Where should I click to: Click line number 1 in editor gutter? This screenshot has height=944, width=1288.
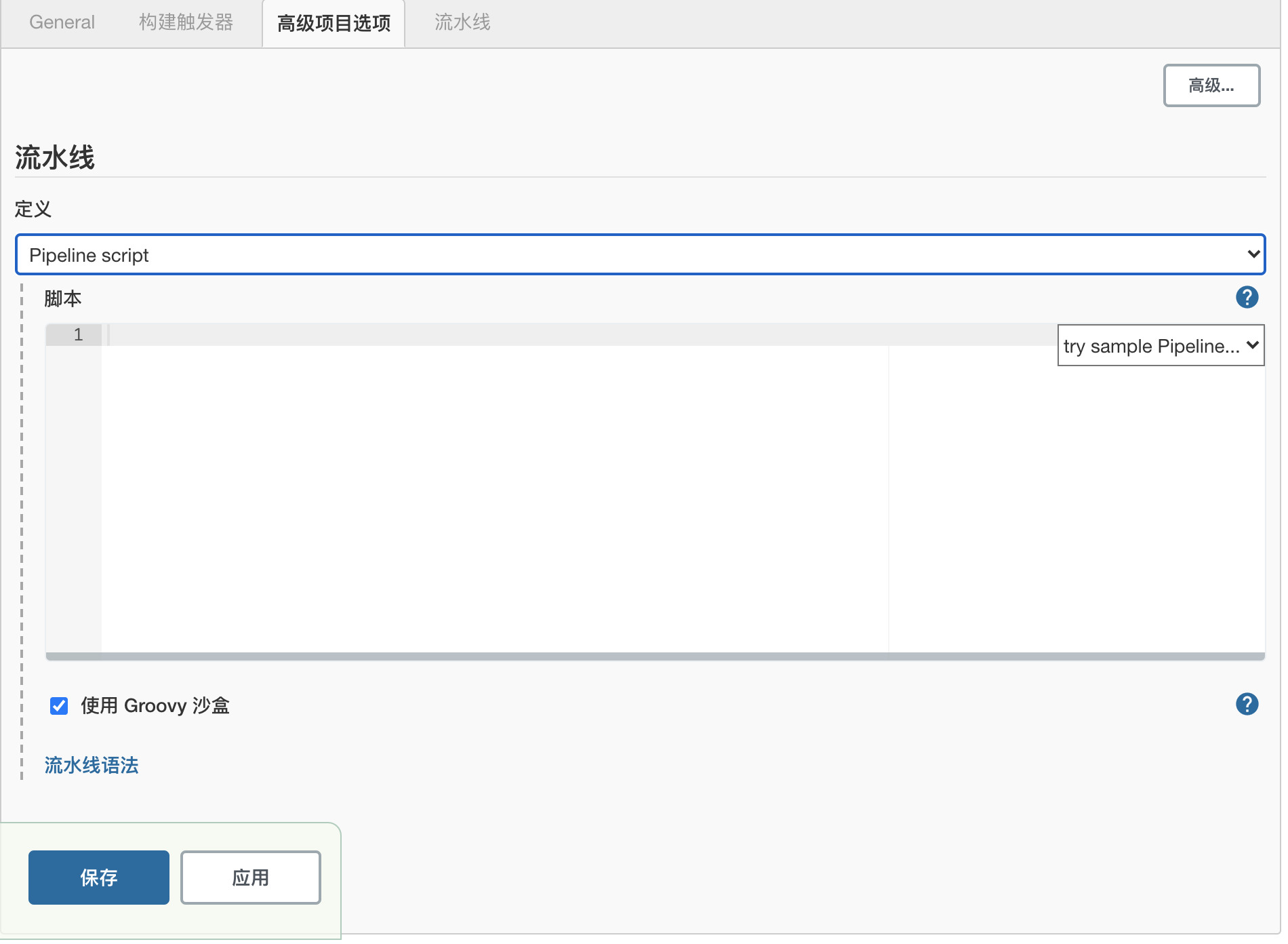[x=78, y=334]
